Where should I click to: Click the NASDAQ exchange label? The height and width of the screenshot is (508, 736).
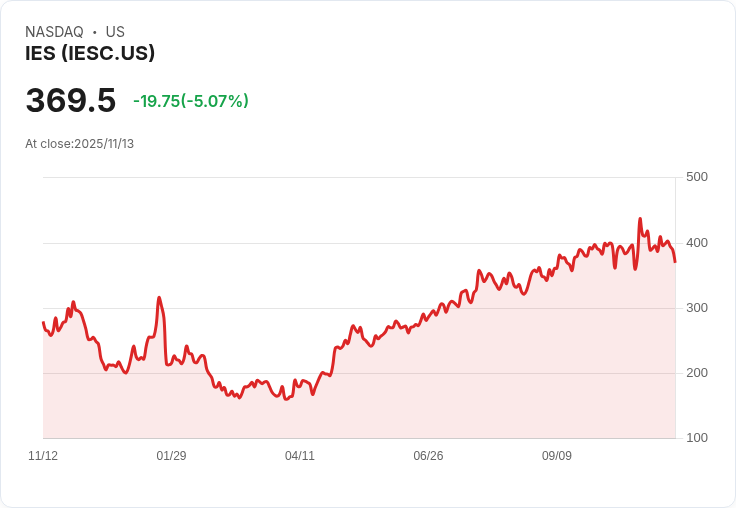tap(54, 32)
